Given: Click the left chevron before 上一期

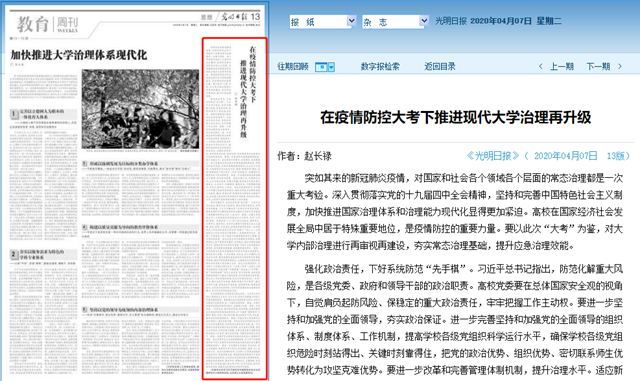Looking at the screenshot, I should click(x=541, y=67).
